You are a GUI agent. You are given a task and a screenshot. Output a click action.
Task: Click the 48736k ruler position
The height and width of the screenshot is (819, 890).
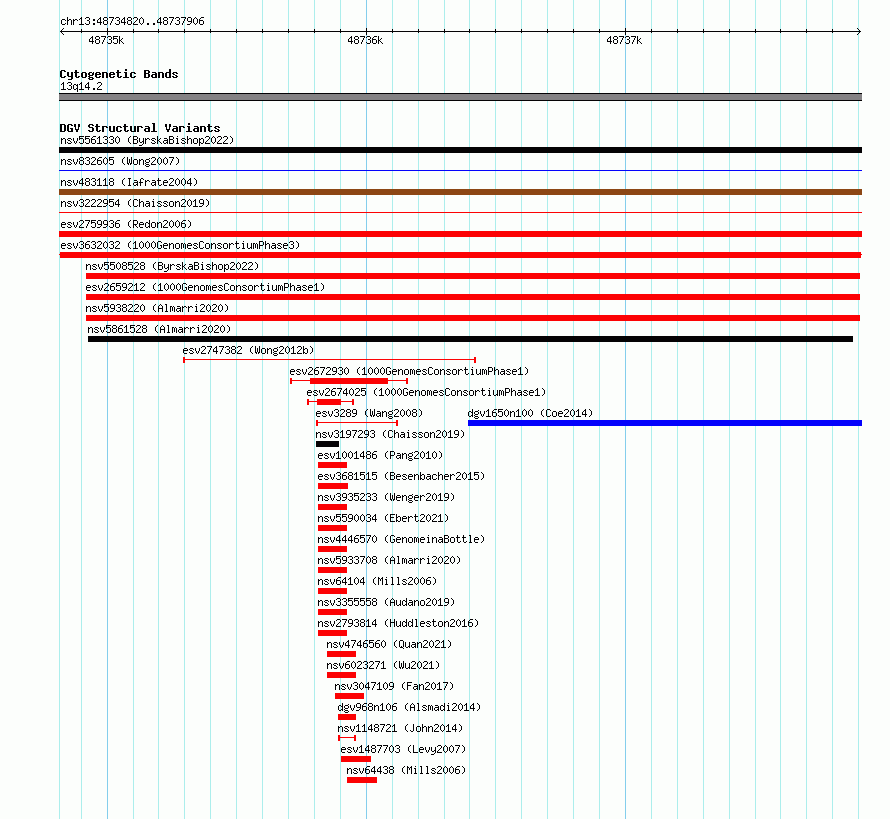tap(365, 40)
